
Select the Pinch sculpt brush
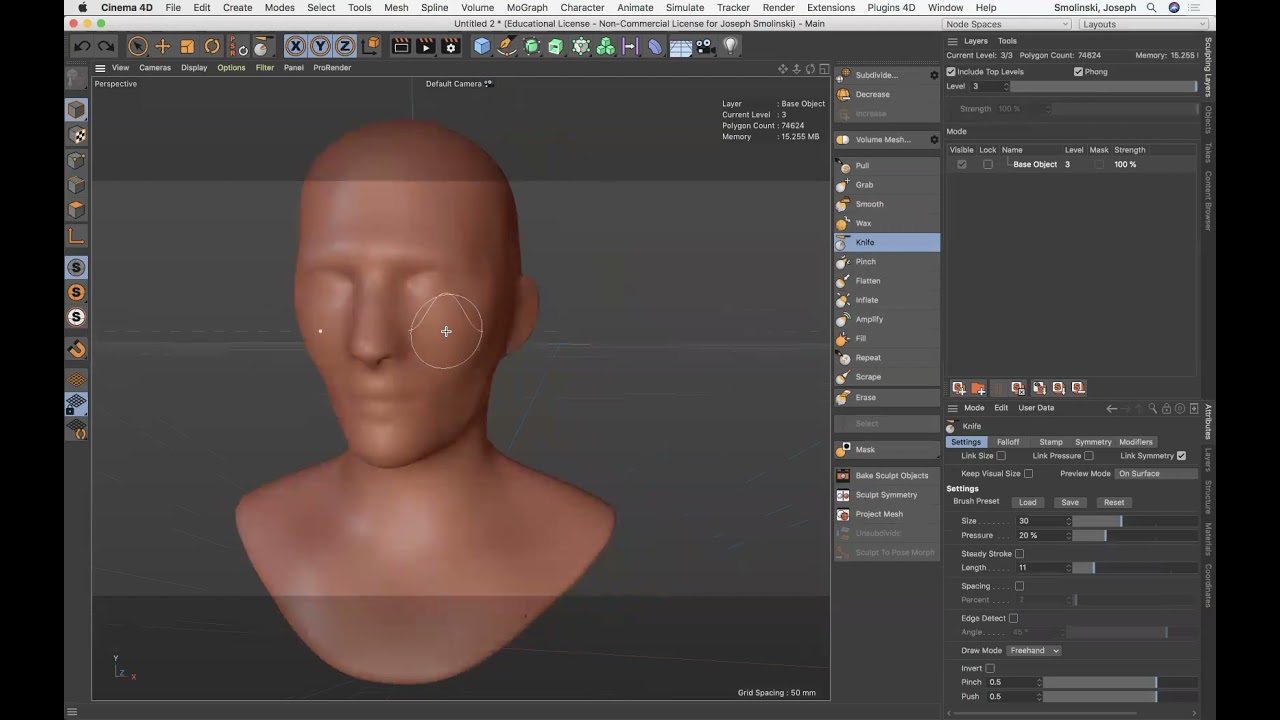tap(887, 261)
